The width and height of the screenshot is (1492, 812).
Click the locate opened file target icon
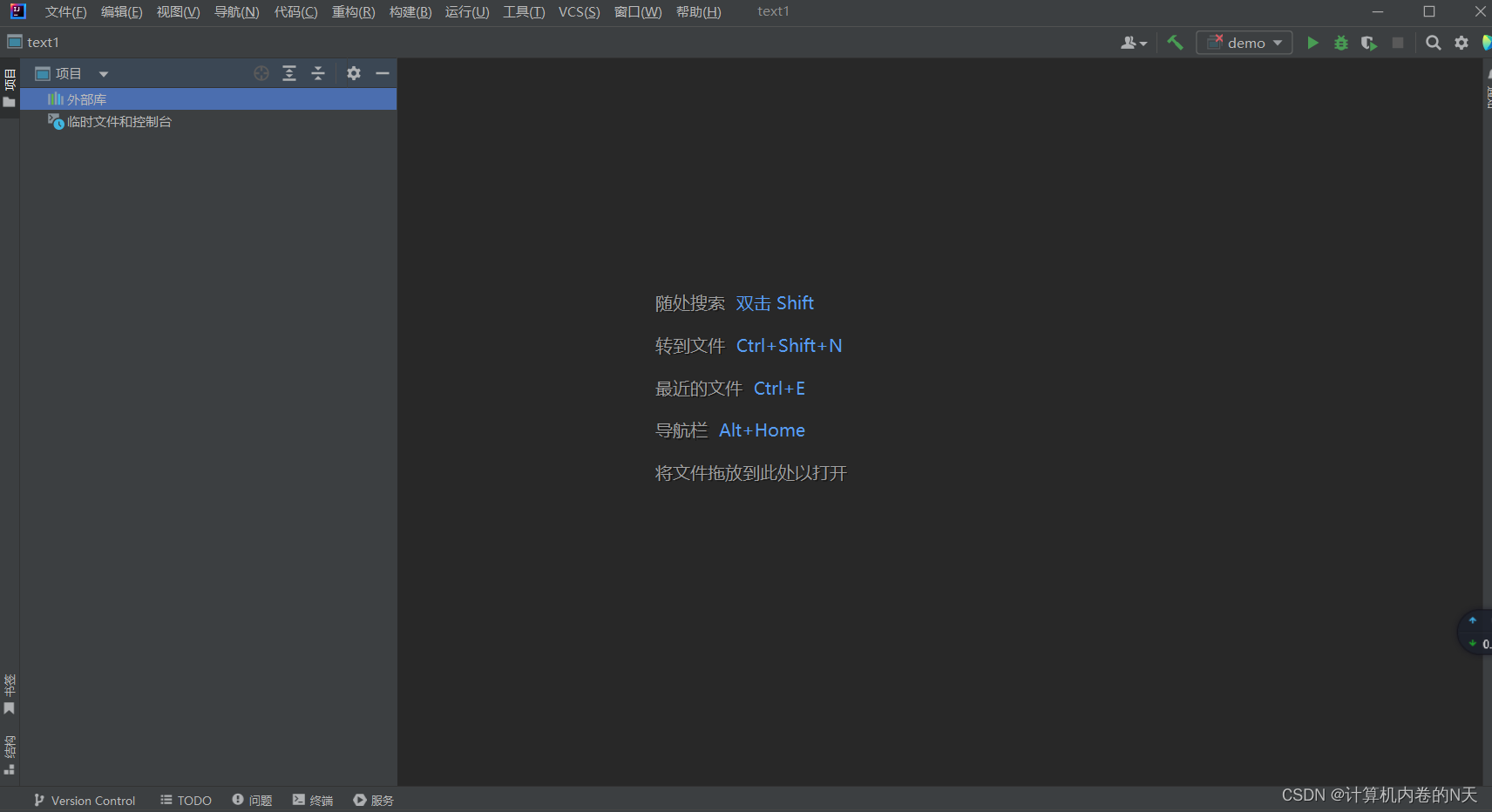(x=261, y=73)
